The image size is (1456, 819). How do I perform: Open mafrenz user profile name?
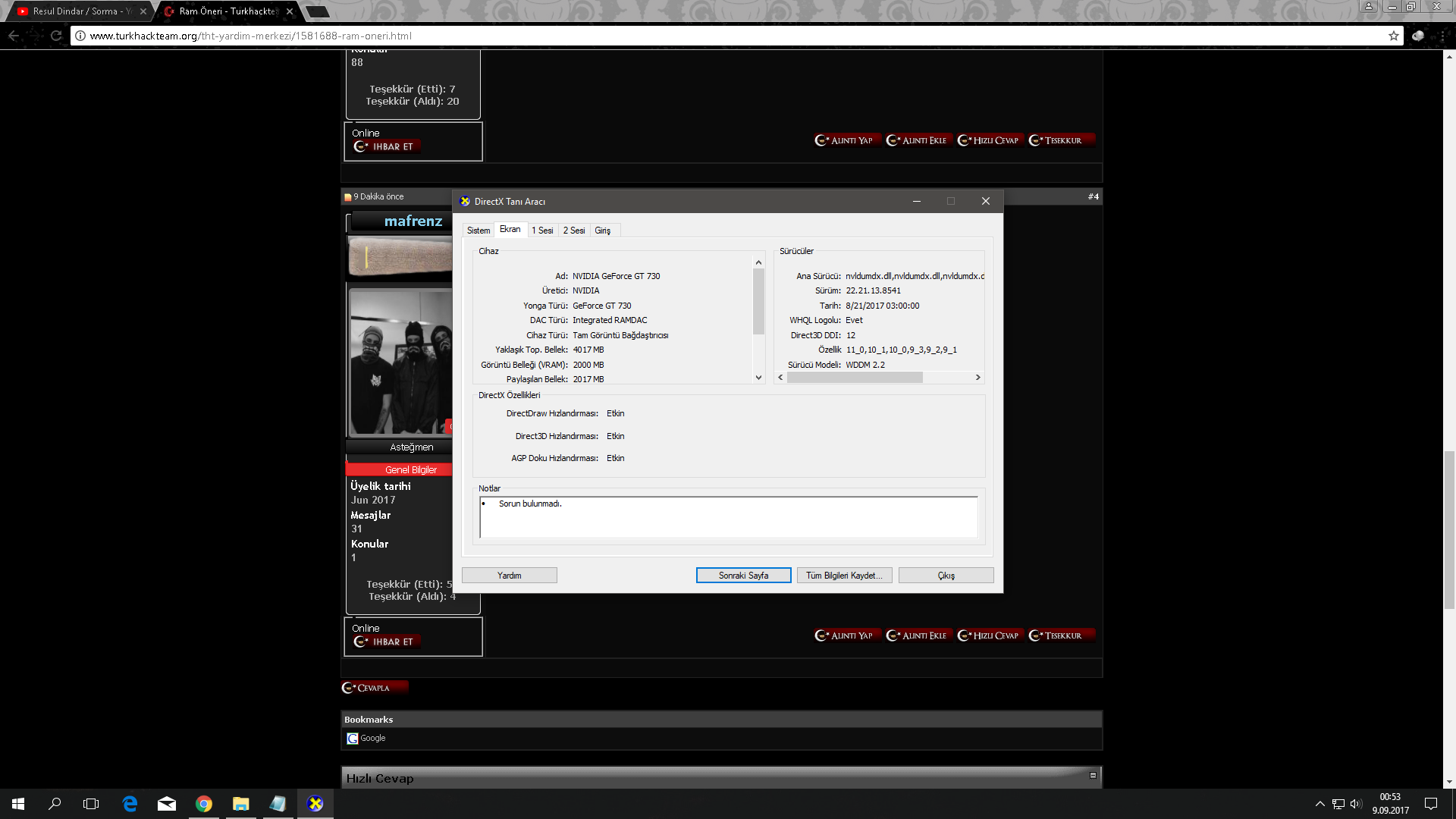pyautogui.click(x=413, y=221)
